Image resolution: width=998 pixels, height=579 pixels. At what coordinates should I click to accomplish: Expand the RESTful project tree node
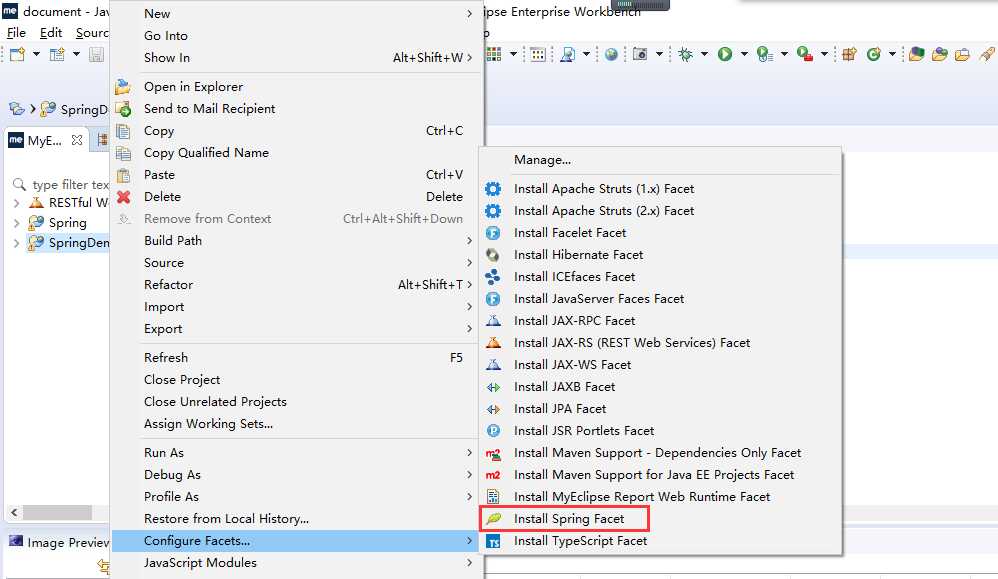point(16,204)
